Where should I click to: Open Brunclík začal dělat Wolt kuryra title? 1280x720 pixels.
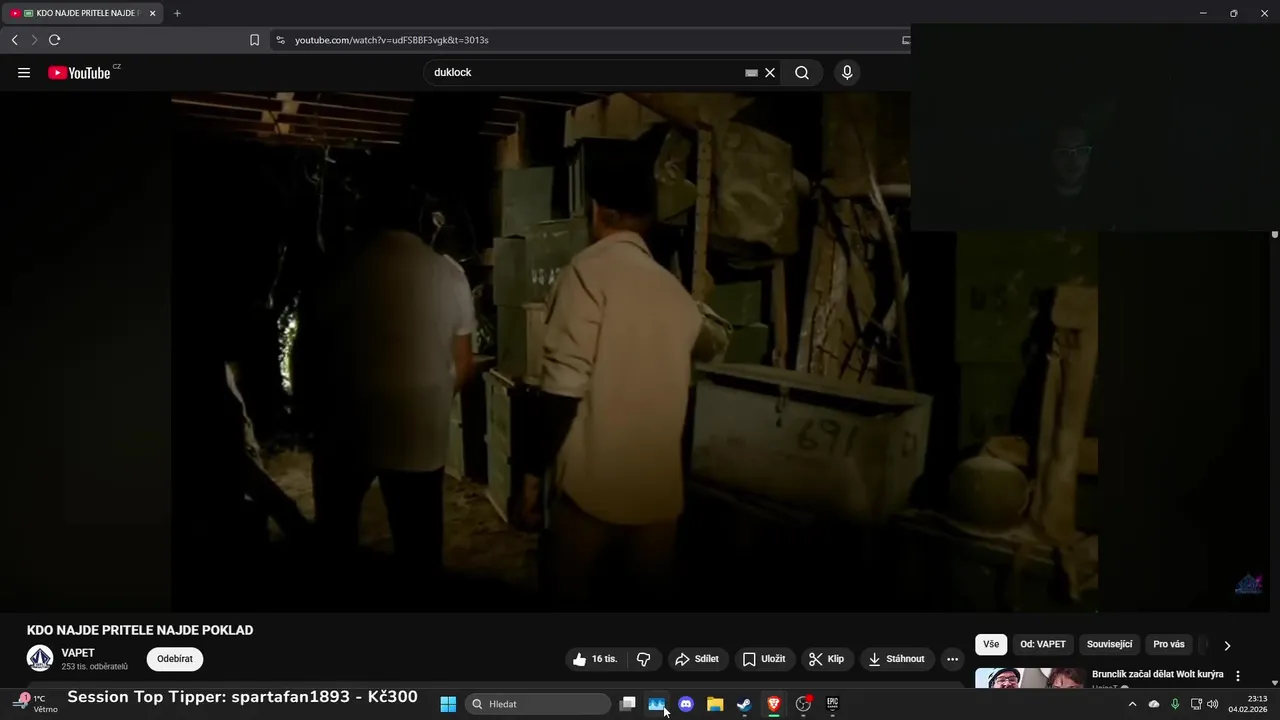click(x=1158, y=674)
